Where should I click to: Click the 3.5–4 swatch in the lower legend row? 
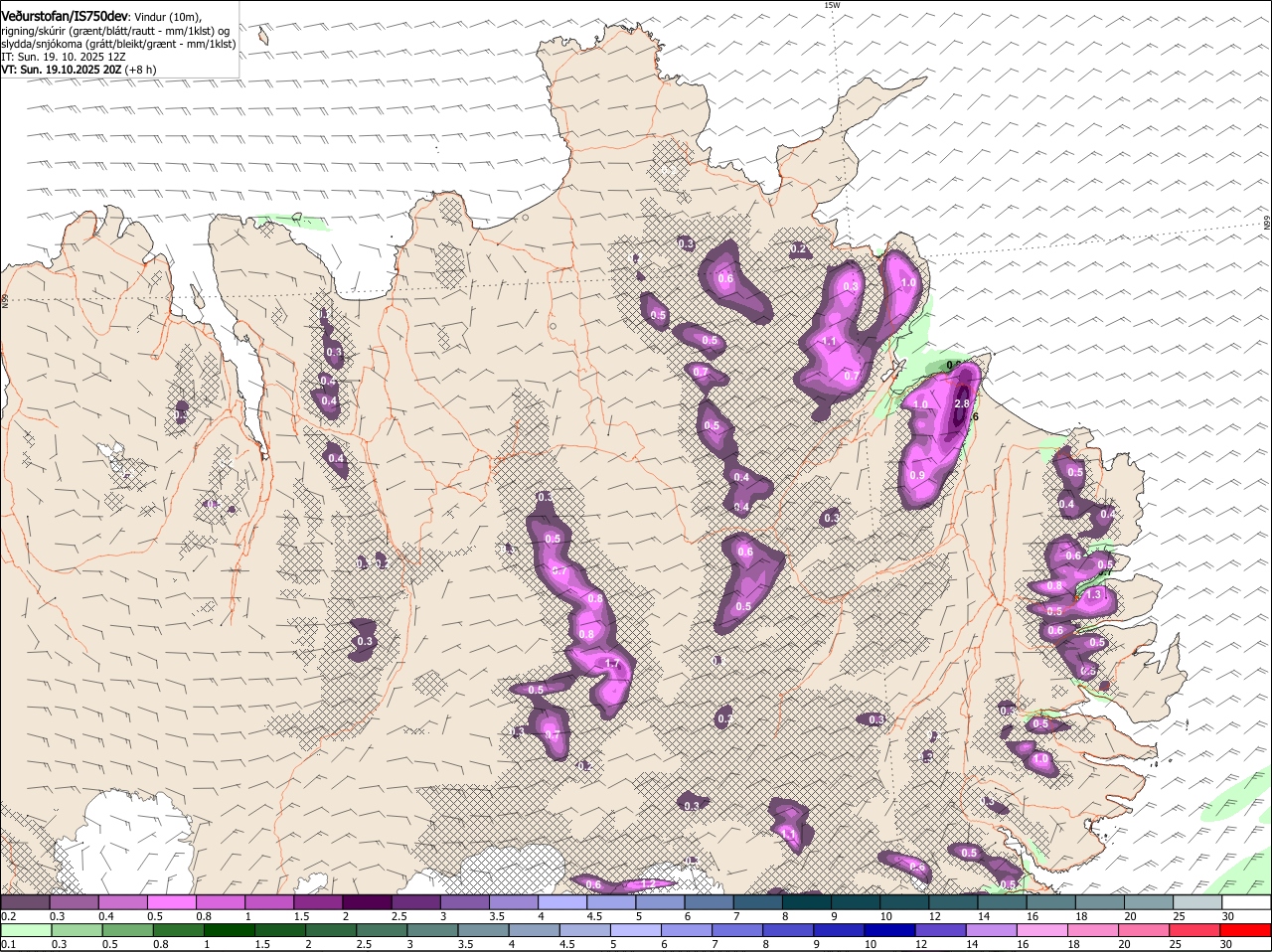tap(483, 931)
